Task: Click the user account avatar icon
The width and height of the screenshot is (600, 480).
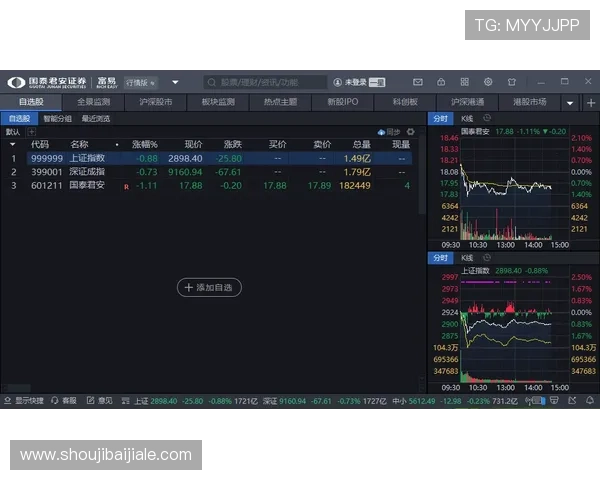Action: click(338, 82)
